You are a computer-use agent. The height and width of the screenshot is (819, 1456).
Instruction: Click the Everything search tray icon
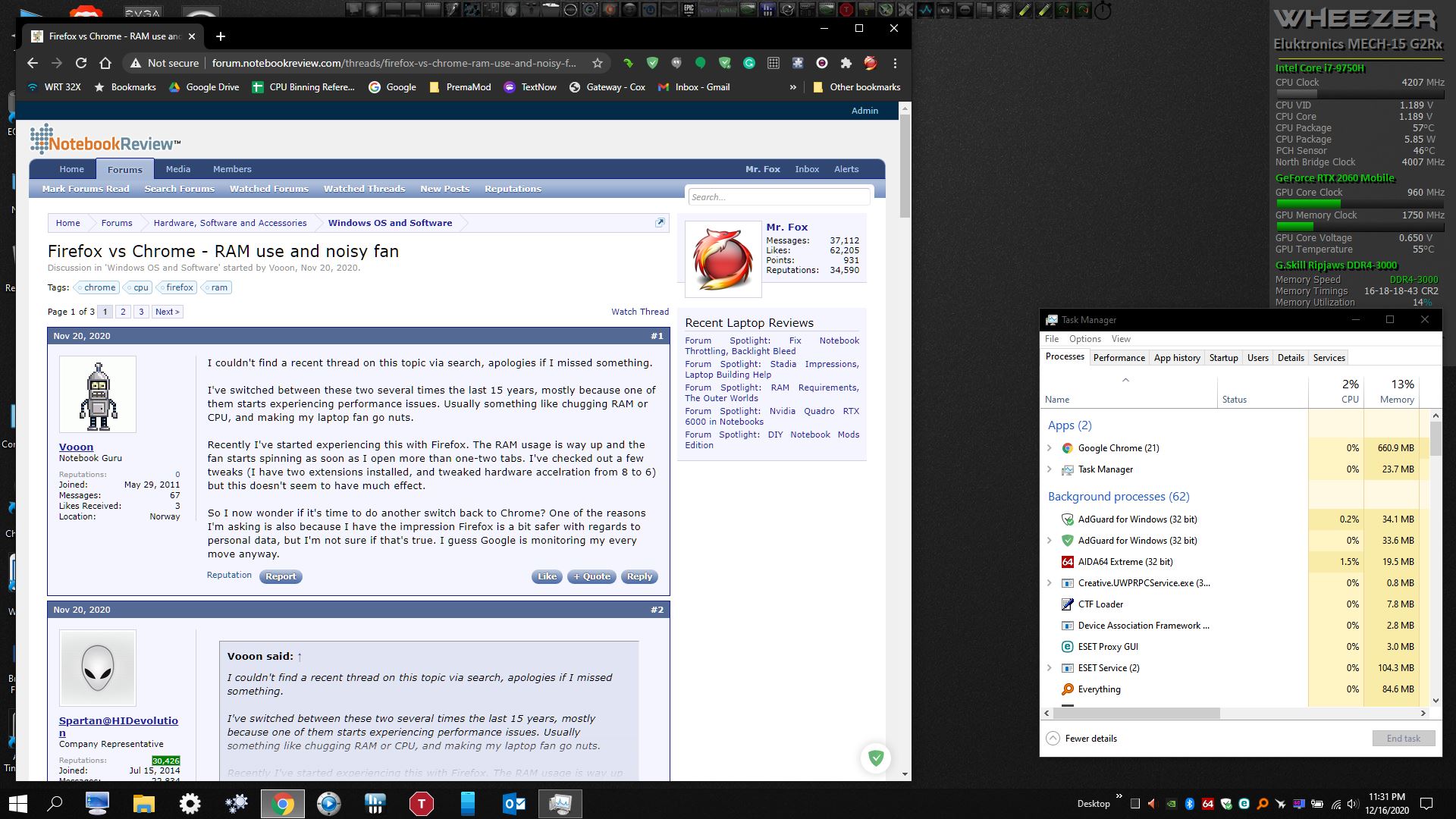click(x=1263, y=804)
